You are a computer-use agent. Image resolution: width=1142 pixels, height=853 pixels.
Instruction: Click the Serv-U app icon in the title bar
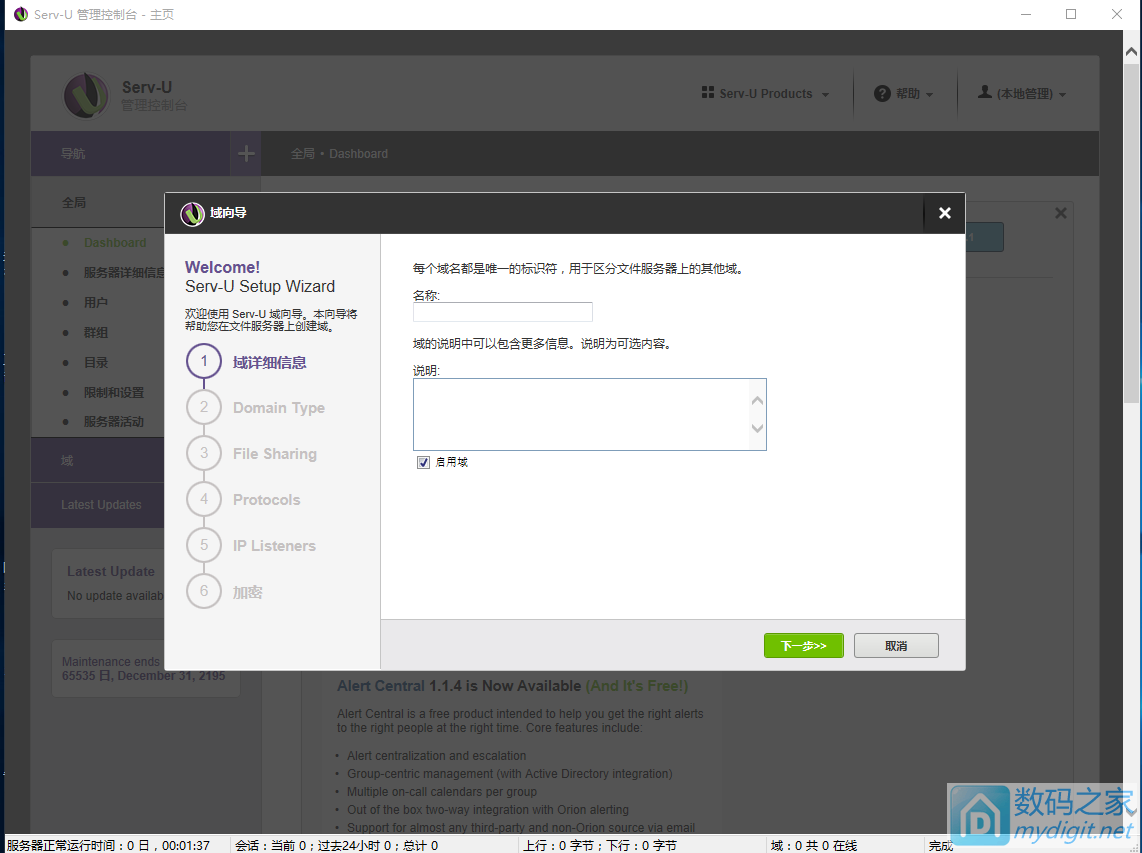pyautogui.click(x=21, y=14)
